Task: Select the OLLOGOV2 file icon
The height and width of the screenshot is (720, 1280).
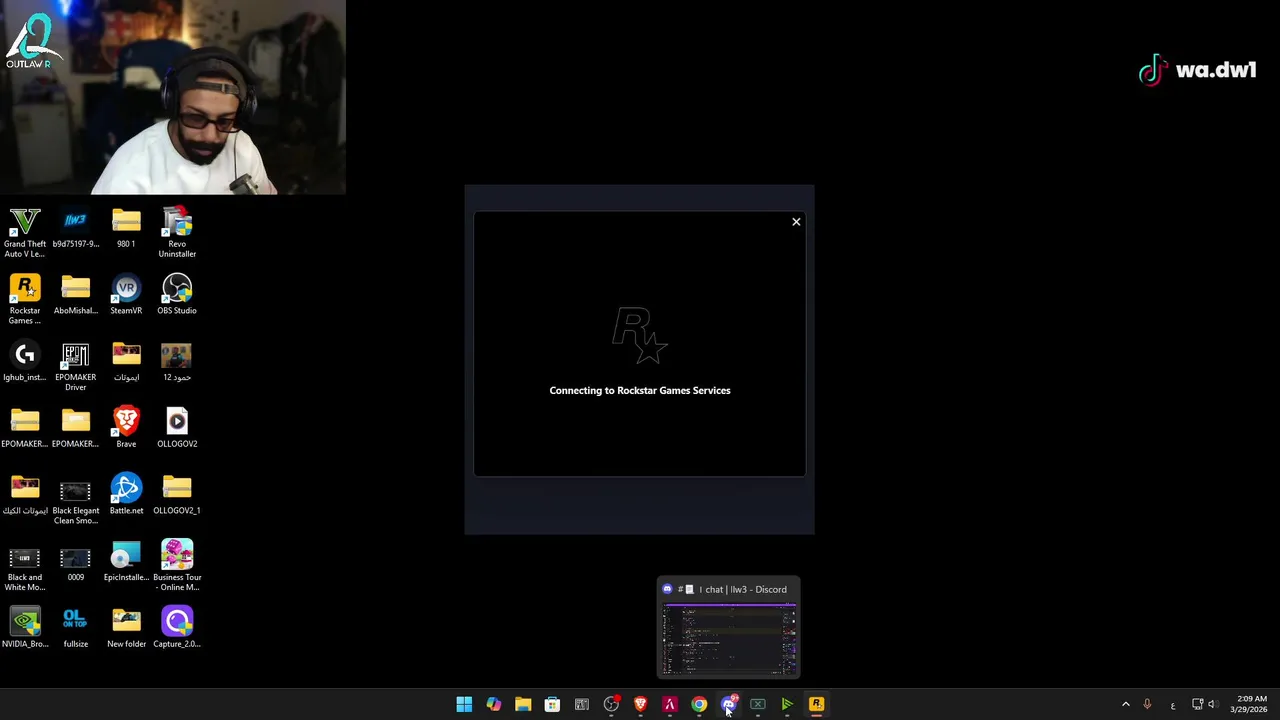Action: tap(177, 428)
